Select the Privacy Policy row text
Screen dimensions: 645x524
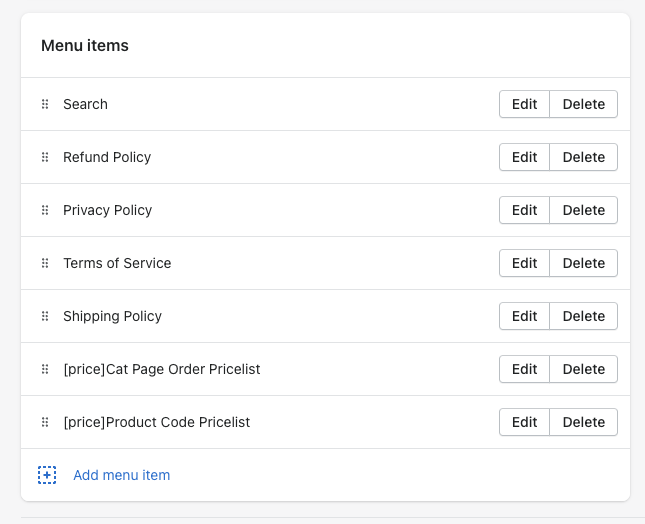pos(107,210)
